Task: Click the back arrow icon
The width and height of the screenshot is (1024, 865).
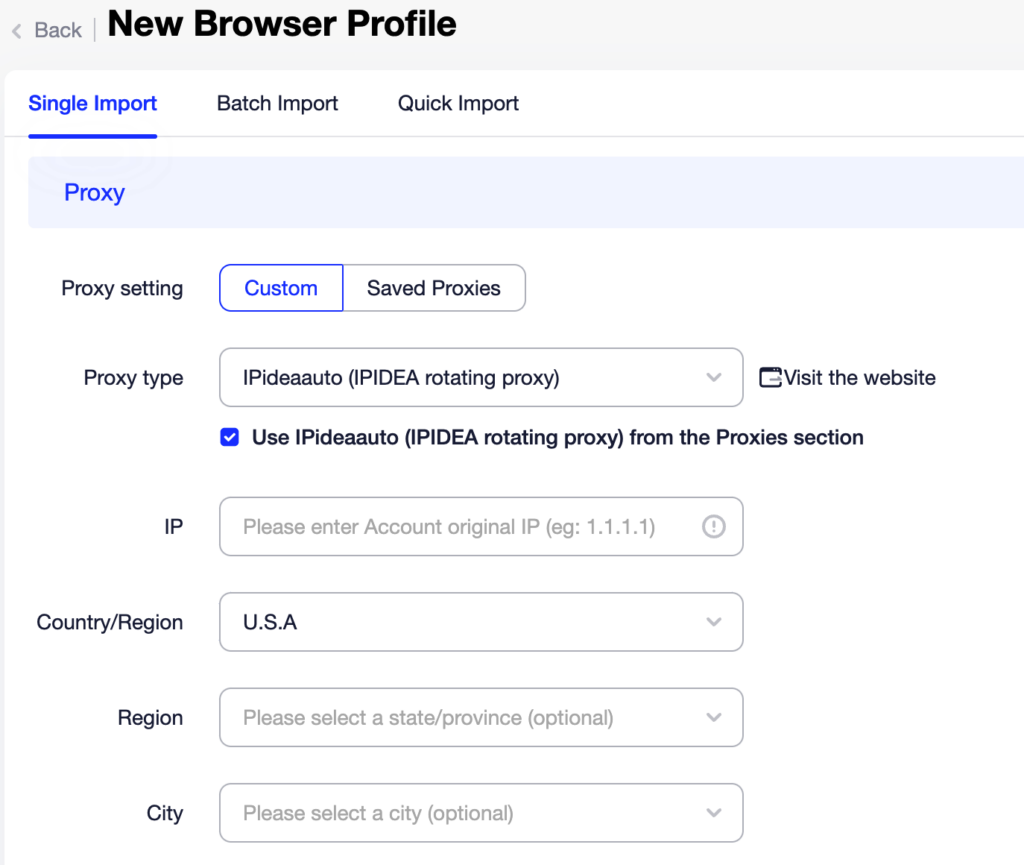Action: (x=17, y=31)
